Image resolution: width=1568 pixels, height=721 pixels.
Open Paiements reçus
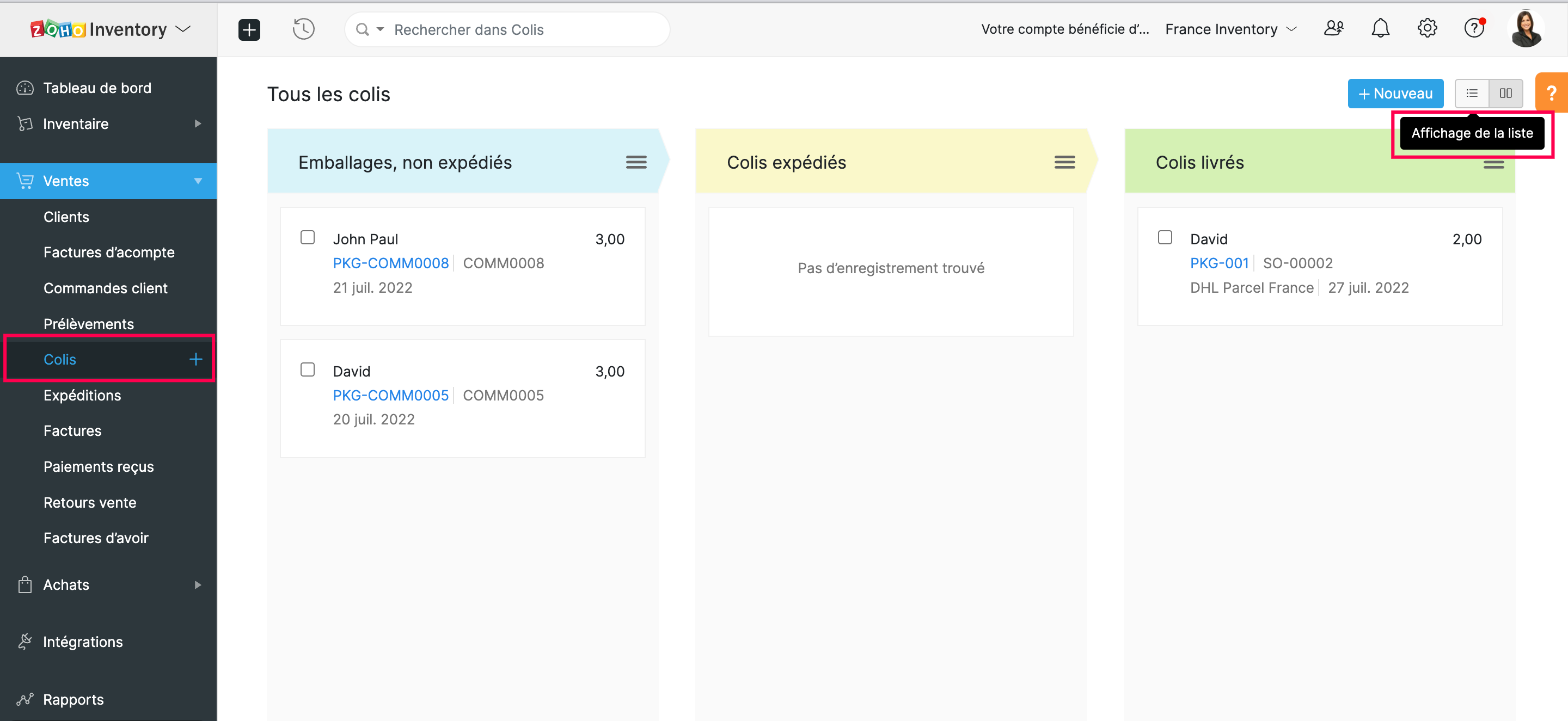coord(99,467)
